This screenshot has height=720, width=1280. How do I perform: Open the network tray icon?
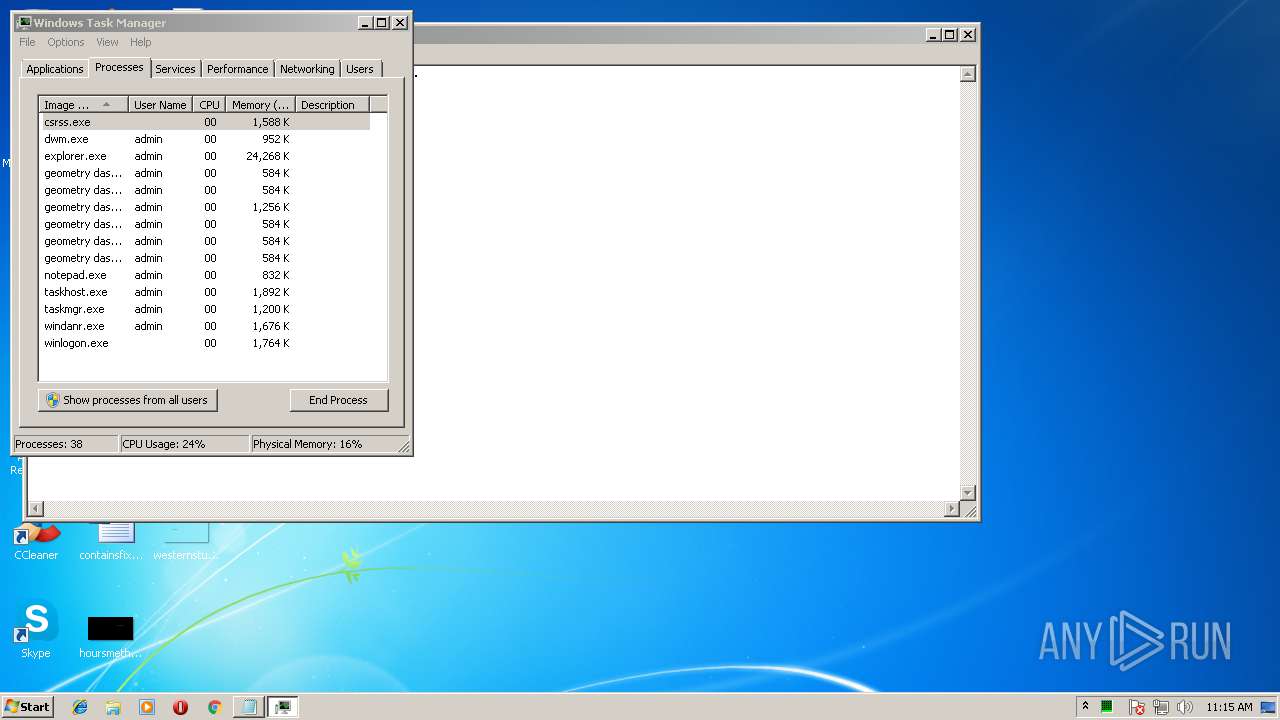click(1161, 707)
